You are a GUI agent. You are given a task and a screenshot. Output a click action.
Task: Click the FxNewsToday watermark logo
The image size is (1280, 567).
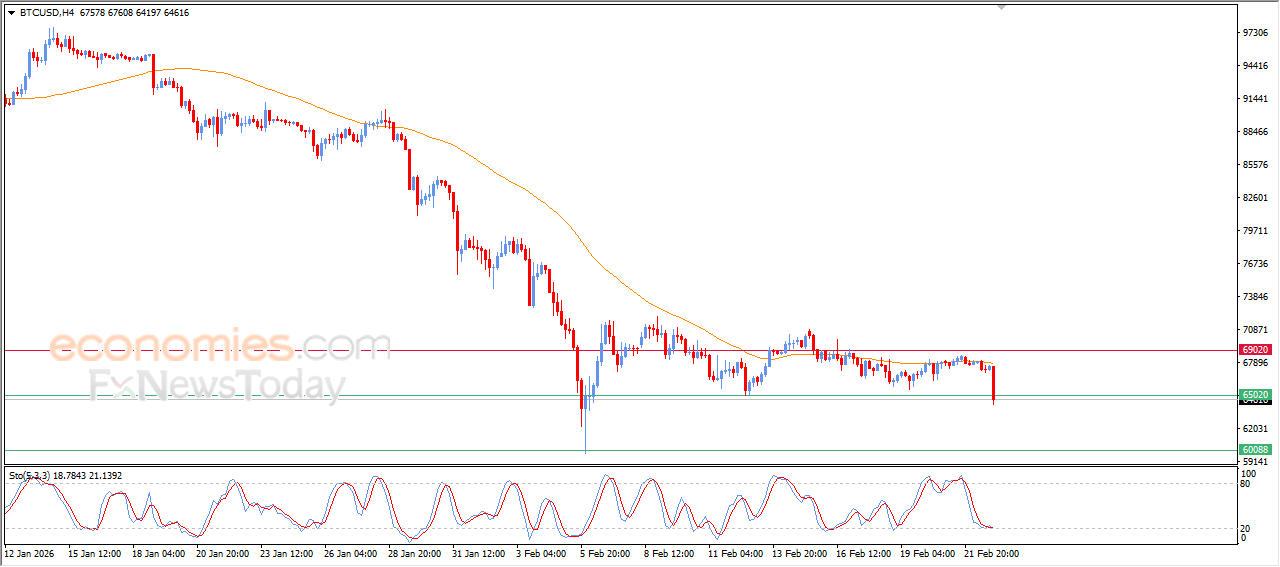point(217,386)
